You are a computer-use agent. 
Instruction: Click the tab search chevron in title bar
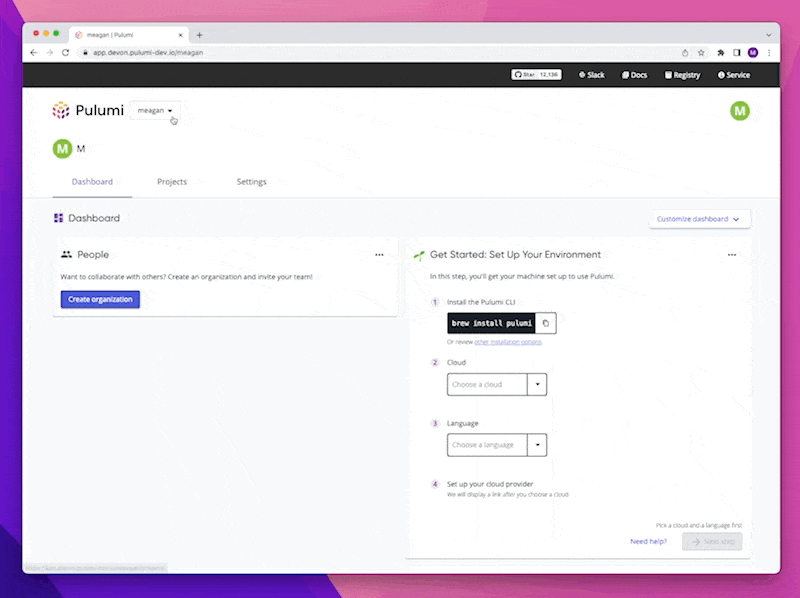(768, 35)
